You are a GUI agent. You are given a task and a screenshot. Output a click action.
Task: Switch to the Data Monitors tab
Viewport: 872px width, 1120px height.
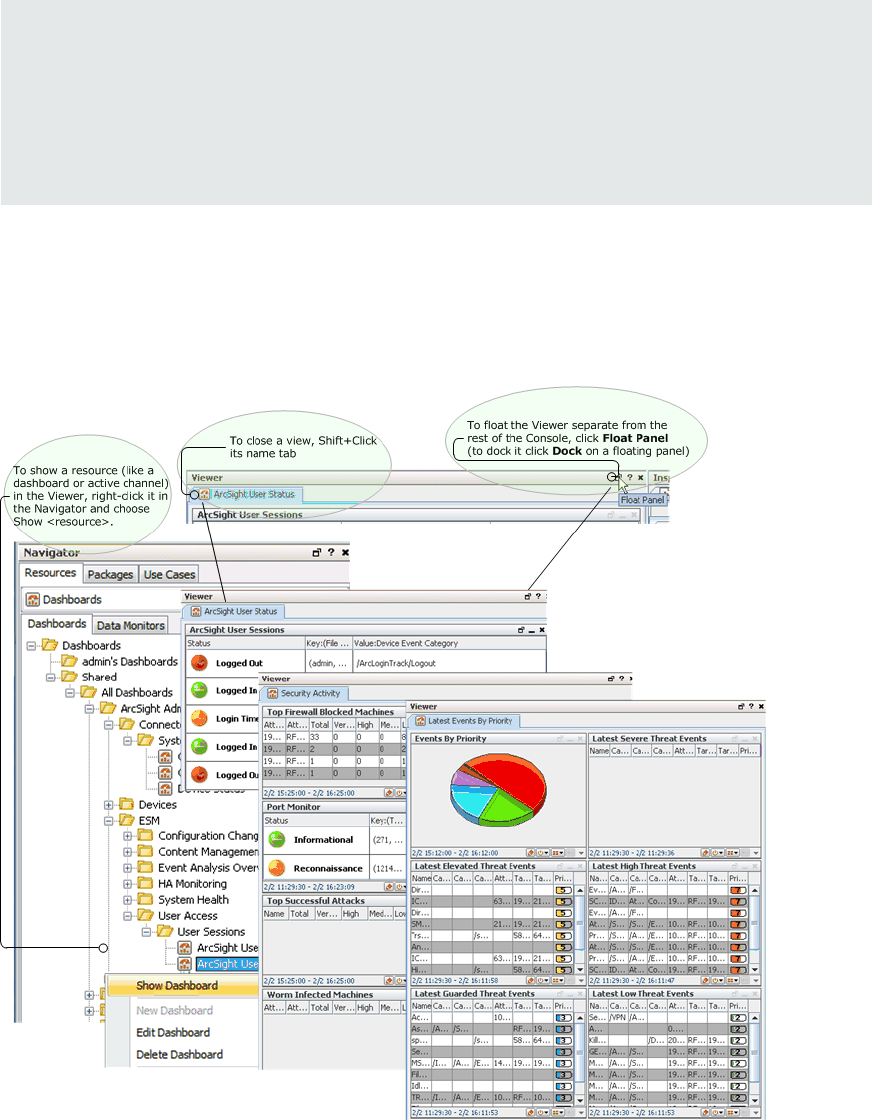pos(131,625)
